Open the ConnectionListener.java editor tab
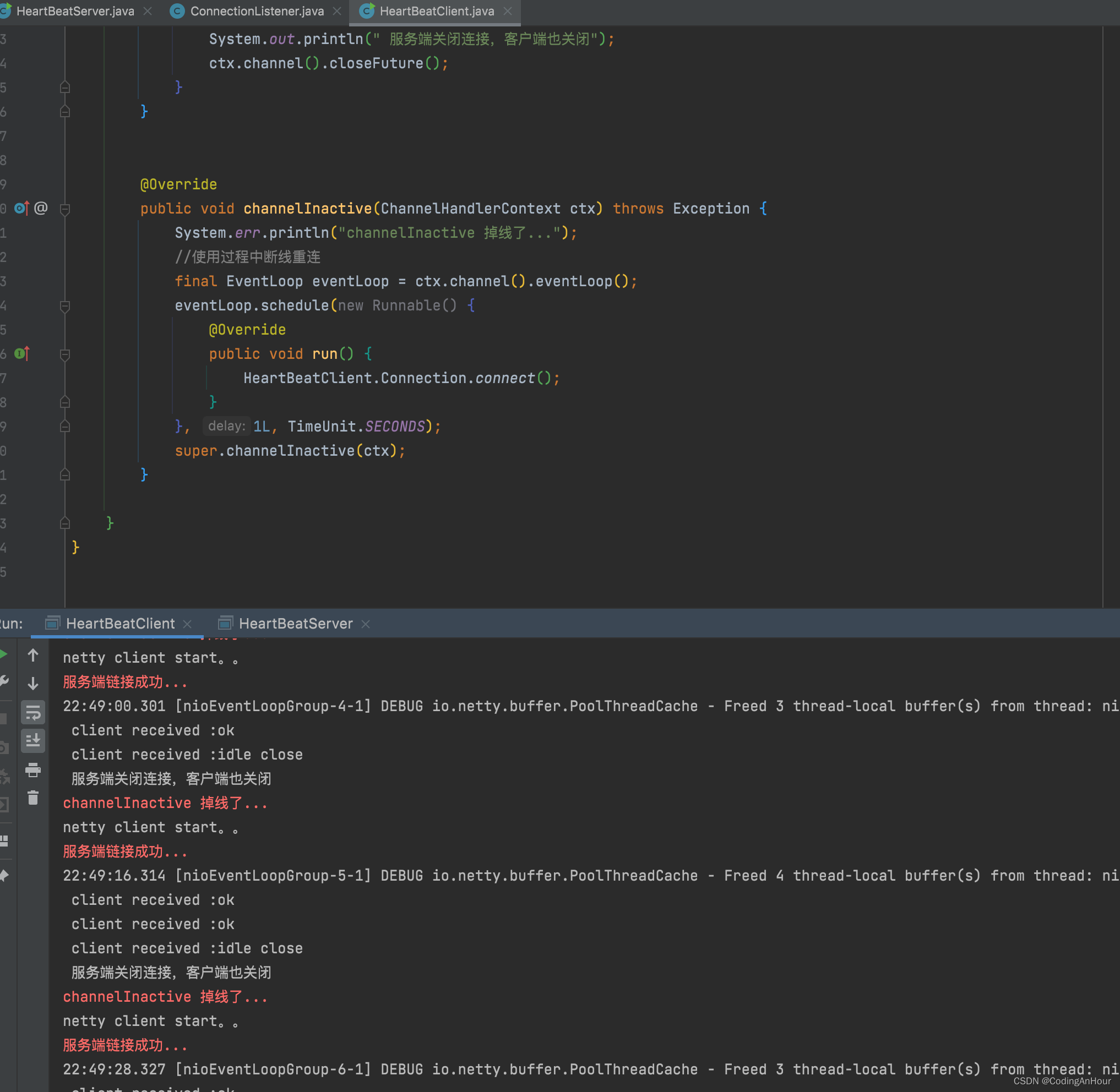 coord(257,11)
